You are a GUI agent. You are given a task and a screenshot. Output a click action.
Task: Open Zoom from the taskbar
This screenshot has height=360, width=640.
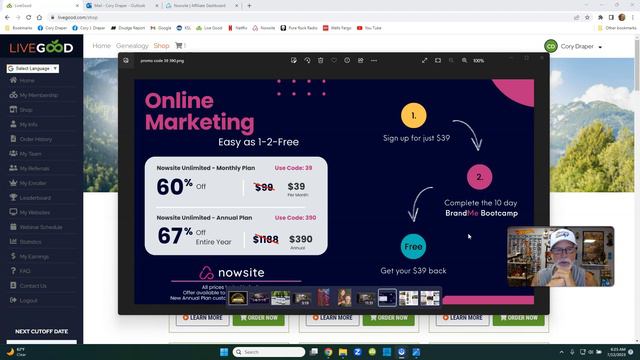[x=358, y=352]
